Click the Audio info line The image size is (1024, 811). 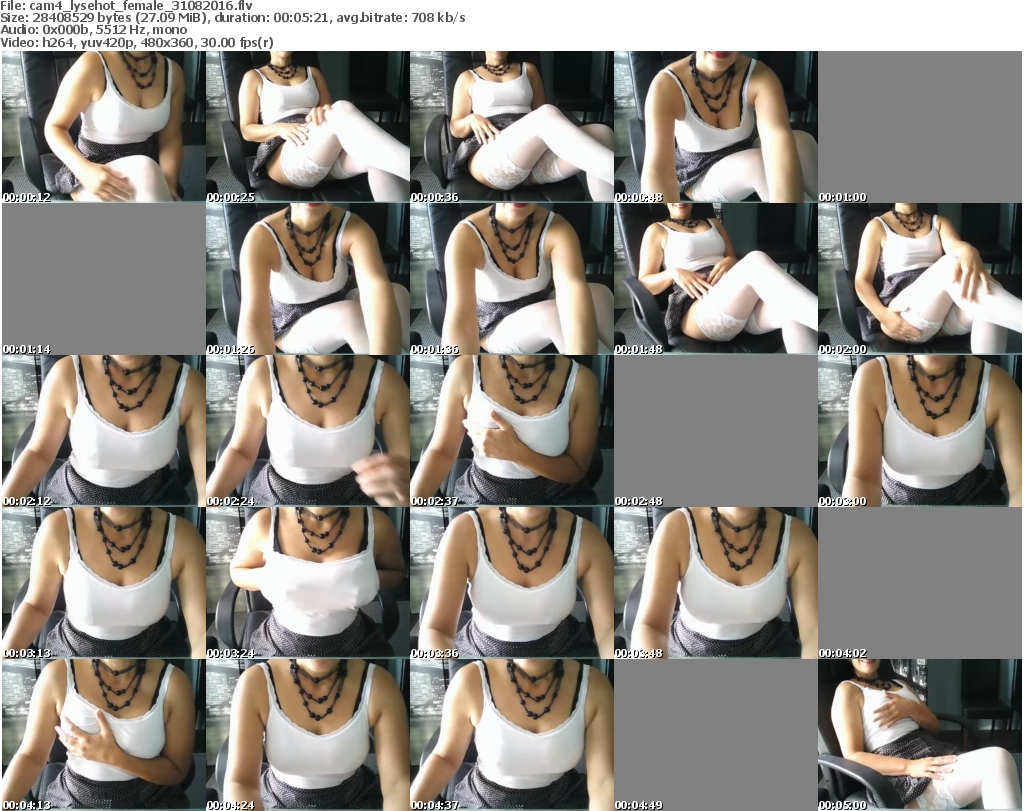coord(93,30)
